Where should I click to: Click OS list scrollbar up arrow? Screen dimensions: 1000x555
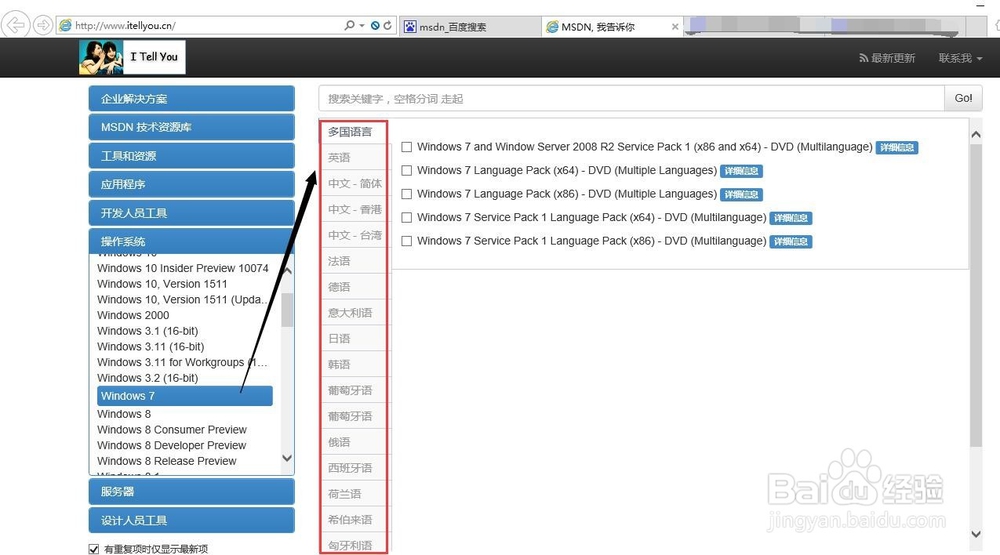(287, 271)
